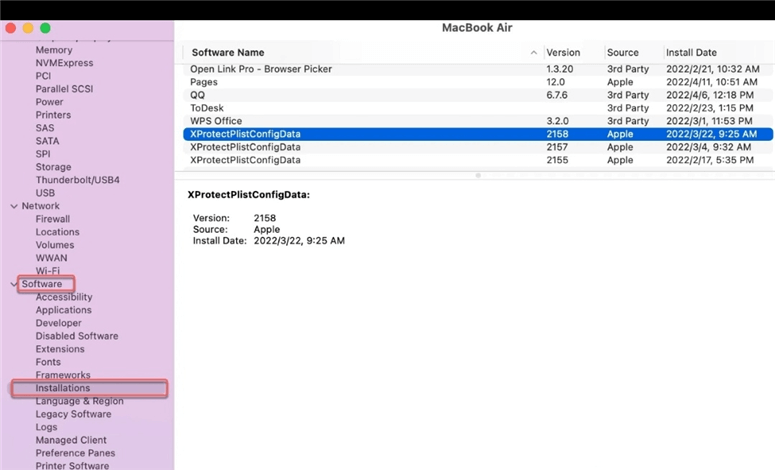Select SATA in the sidebar
This screenshot has width=775, height=470.
coord(47,141)
